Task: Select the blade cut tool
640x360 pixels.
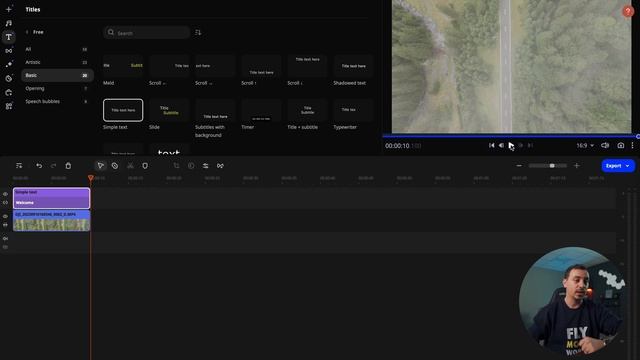Action: (115, 166)
